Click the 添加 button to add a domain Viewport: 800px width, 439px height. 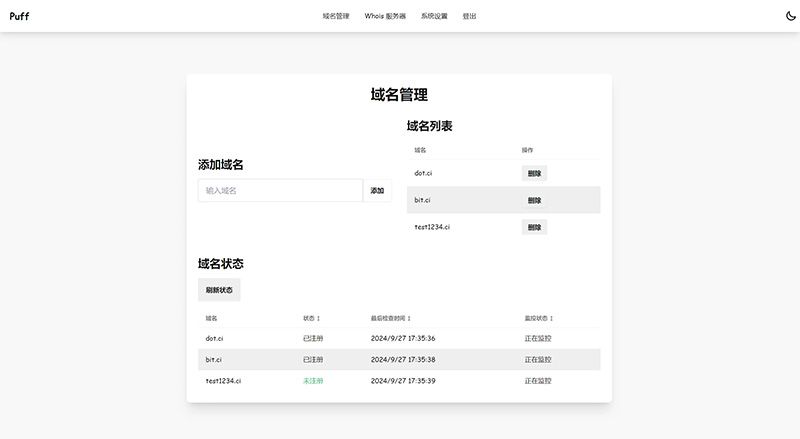click(377, 190)
